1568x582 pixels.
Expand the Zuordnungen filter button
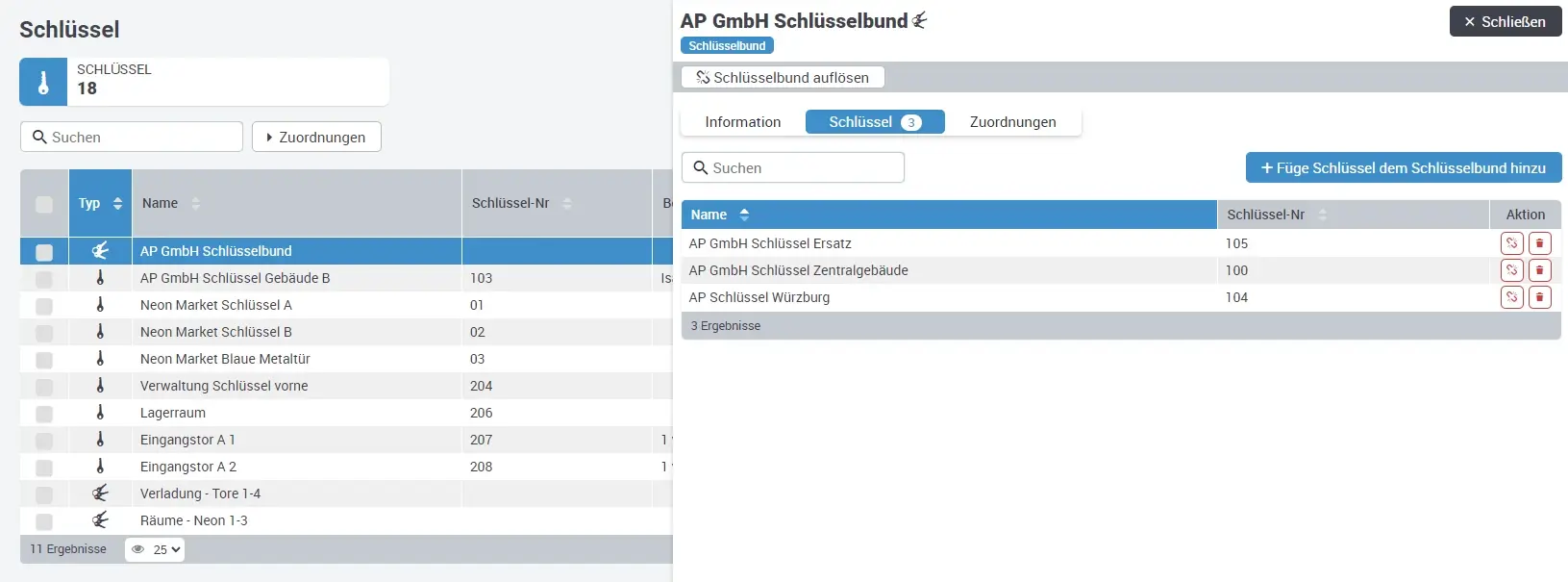point(316,137)
